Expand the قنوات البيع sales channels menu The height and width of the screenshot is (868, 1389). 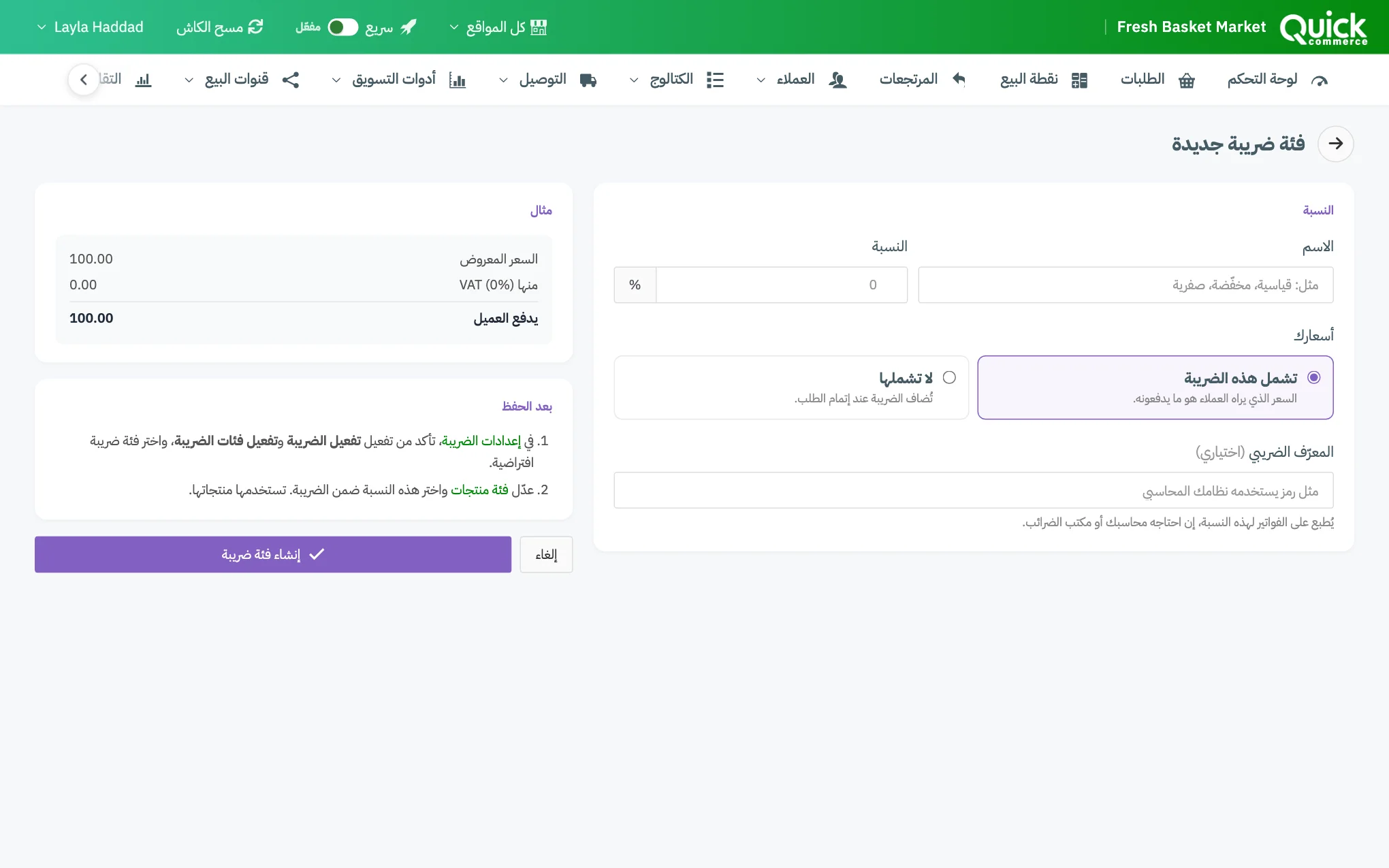pos(242,80)
